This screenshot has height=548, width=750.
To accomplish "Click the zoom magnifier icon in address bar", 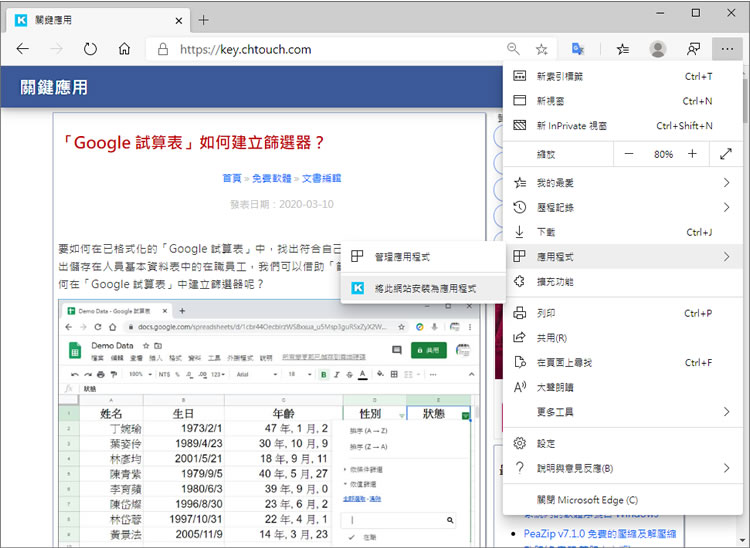I will pyautogui.click(x=513, y=49).
